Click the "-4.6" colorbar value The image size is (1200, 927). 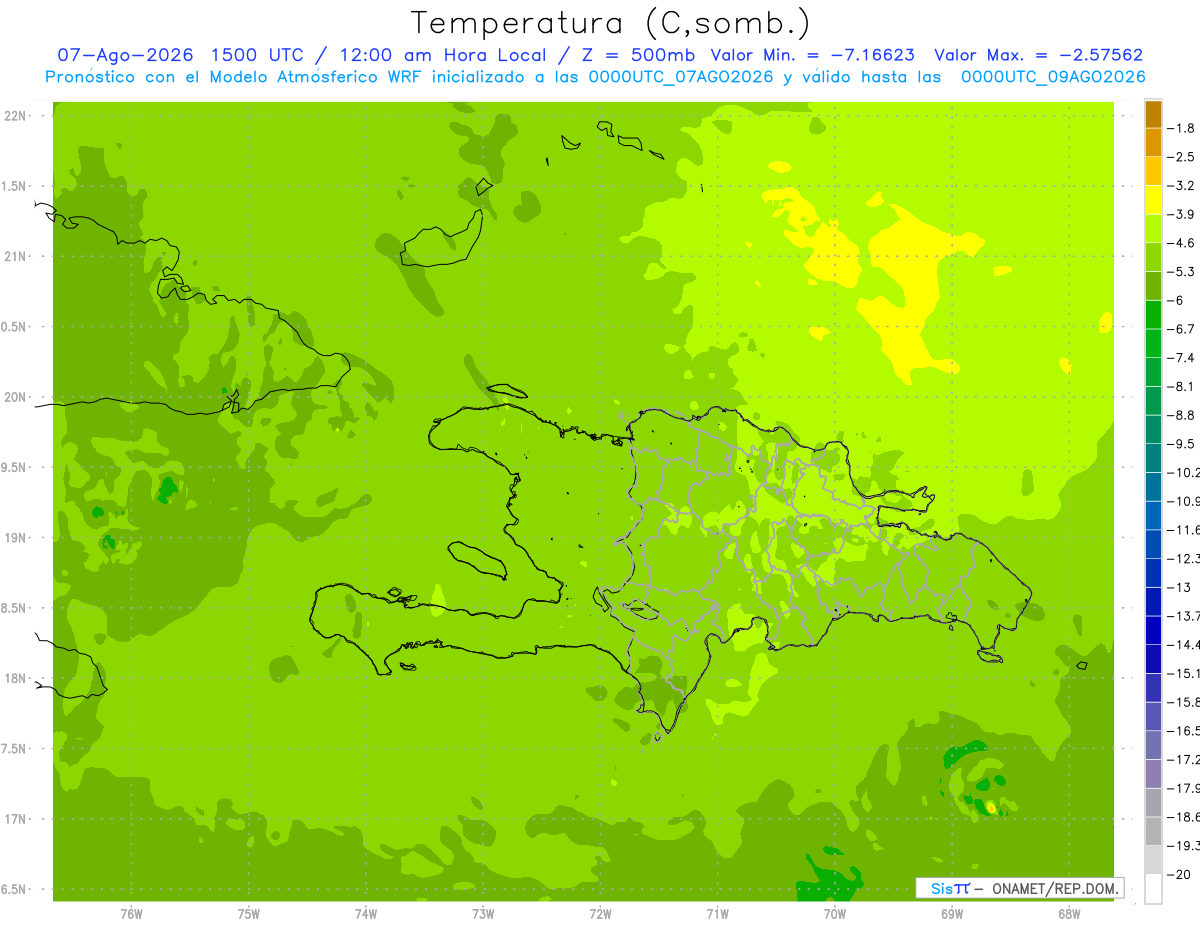[x=1183, y=243]
